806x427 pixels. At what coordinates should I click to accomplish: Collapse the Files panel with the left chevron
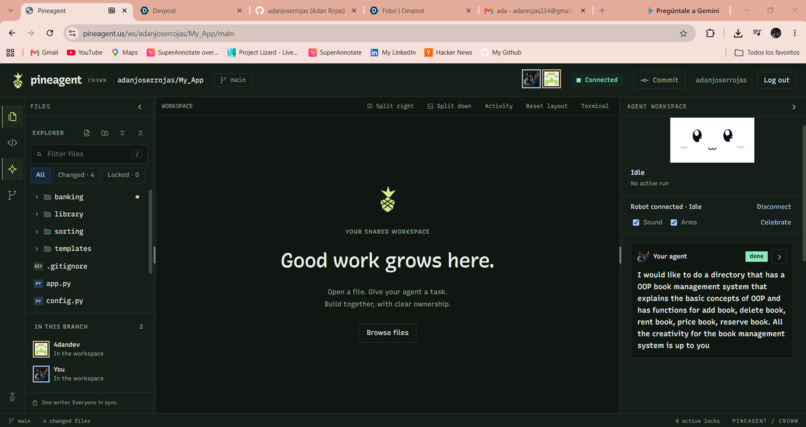(x=140, y=107)
